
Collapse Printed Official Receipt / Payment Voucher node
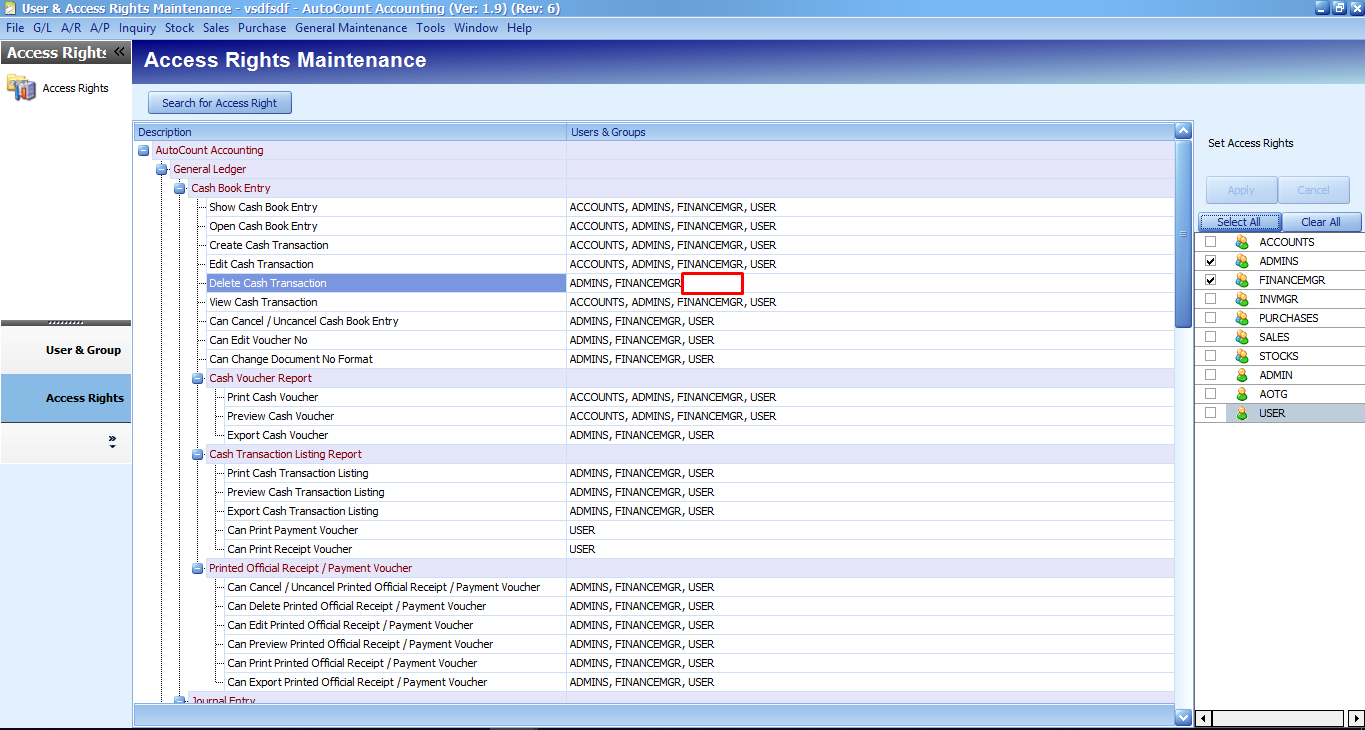(x=198, y=569)
